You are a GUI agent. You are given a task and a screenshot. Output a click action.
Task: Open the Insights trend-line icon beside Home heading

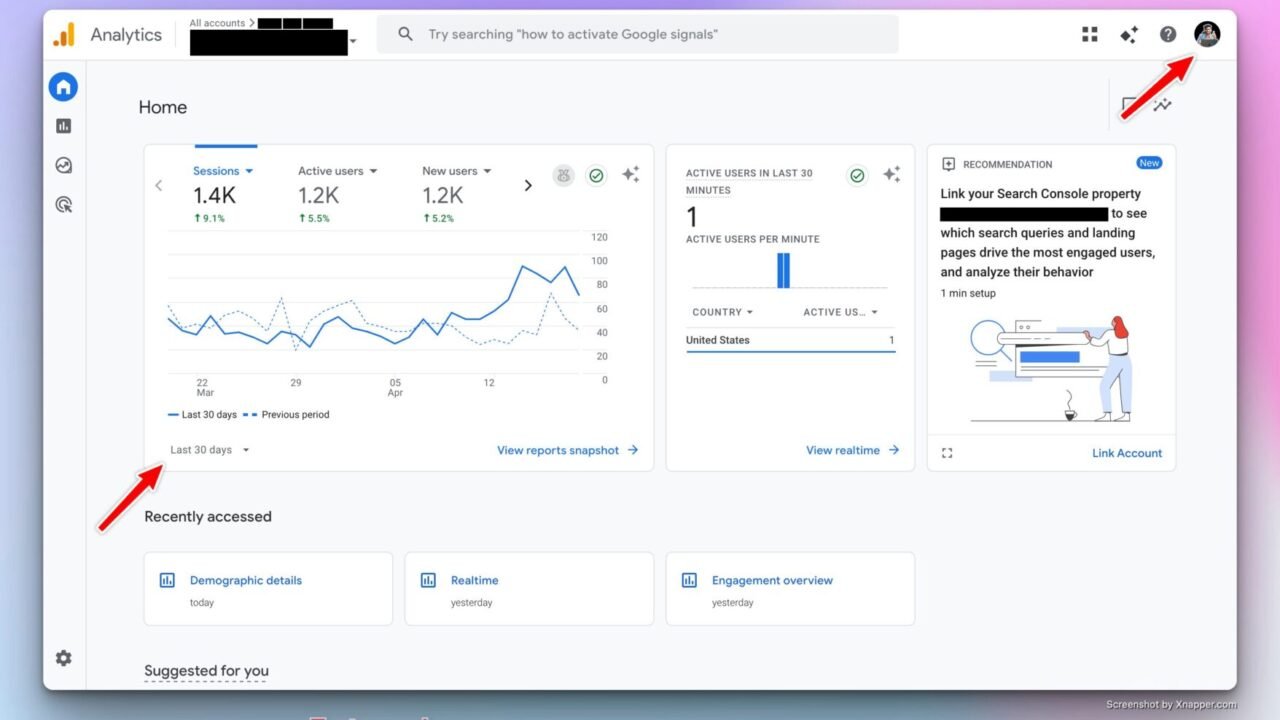[1162, 105]
